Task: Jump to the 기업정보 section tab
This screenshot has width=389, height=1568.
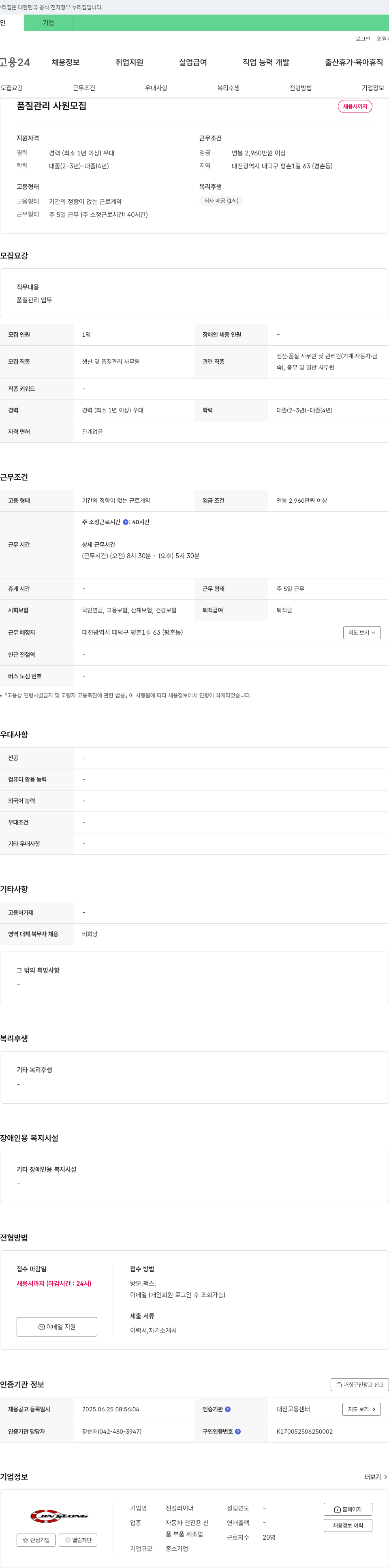Action: point(372,88)
